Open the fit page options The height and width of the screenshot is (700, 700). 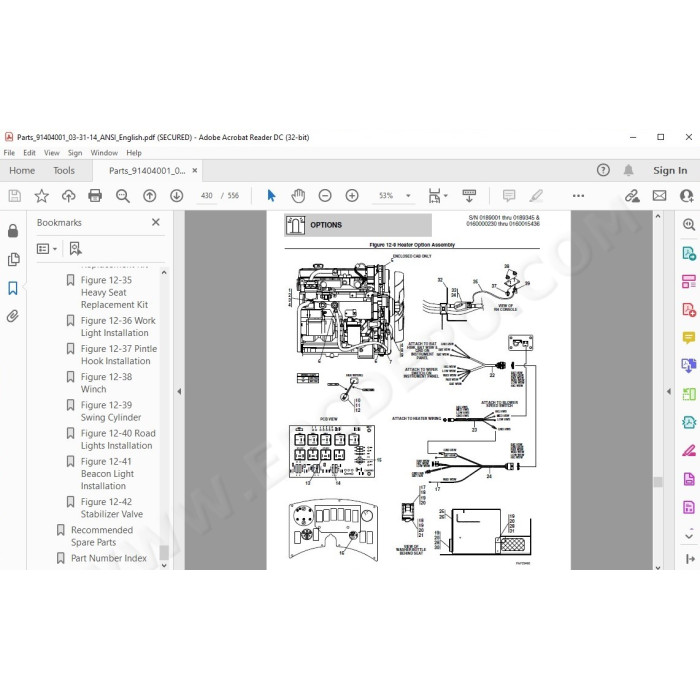point(438,196)
